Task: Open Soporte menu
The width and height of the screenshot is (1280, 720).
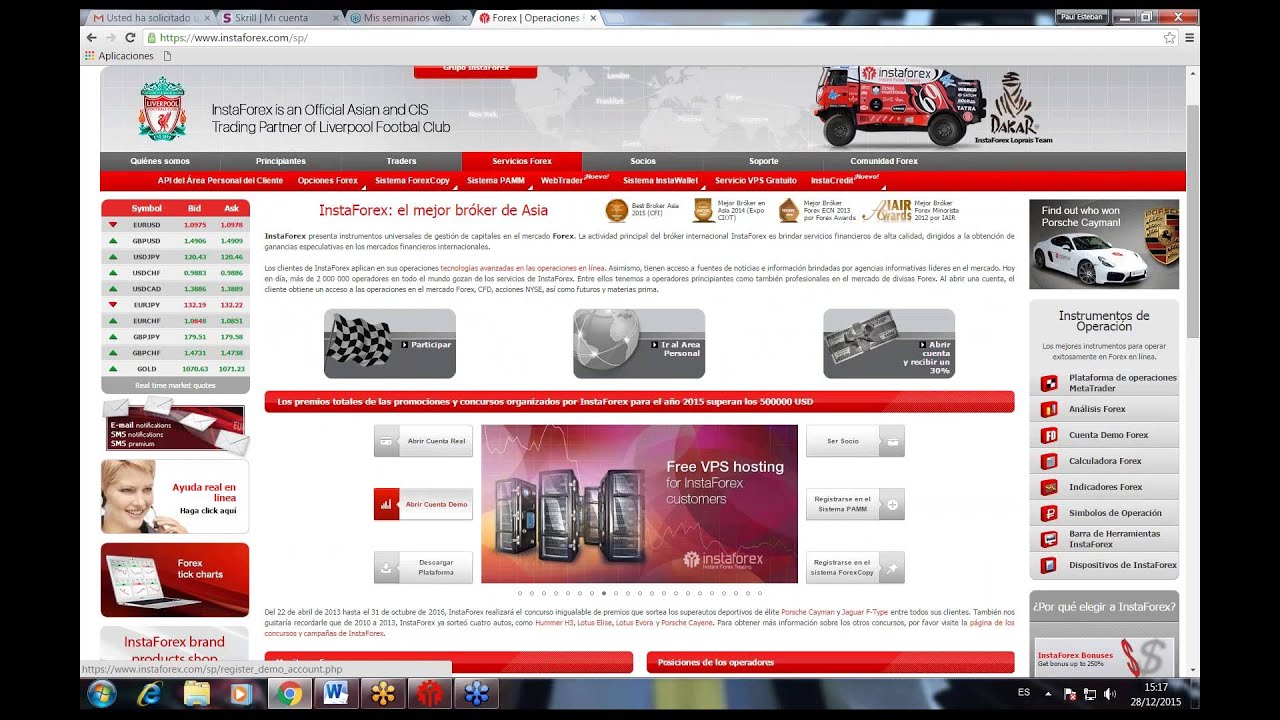Action: (x=763, y=161)
